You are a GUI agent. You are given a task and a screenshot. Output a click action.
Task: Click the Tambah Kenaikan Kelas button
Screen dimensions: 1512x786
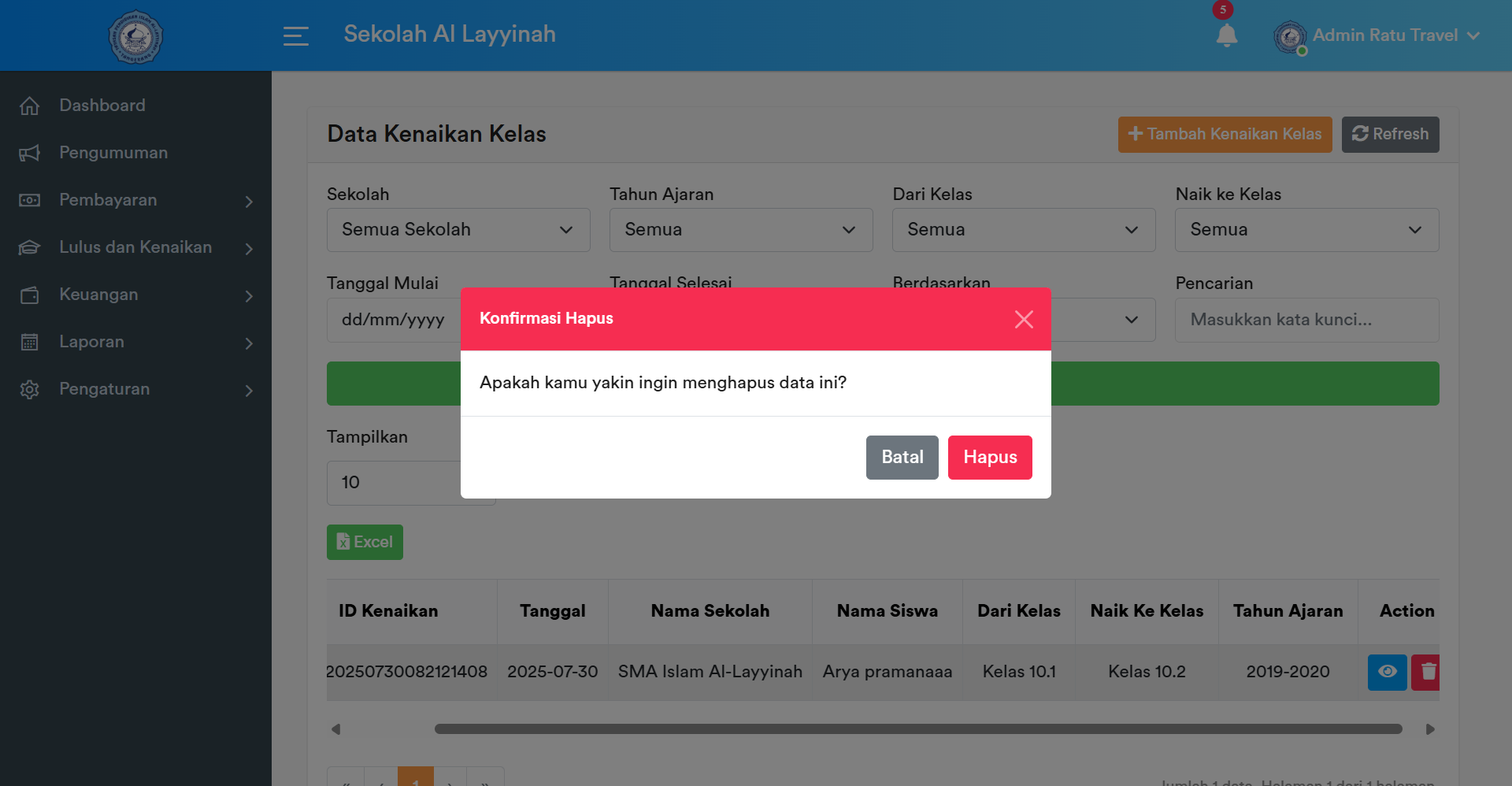[x=1225, y=134]
